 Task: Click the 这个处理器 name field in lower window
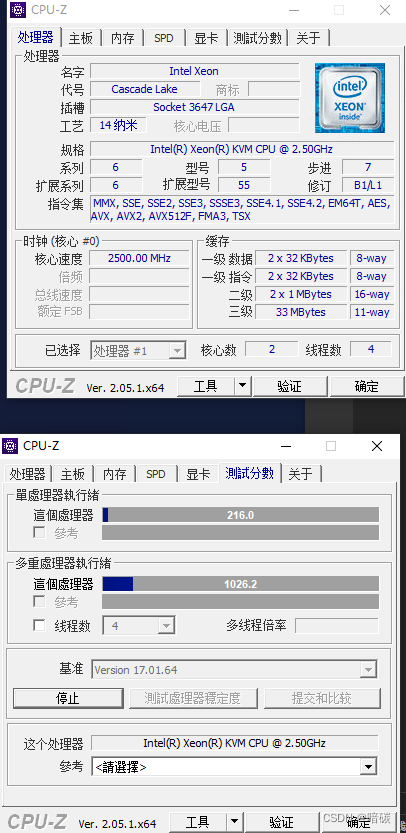pos(234,743)
